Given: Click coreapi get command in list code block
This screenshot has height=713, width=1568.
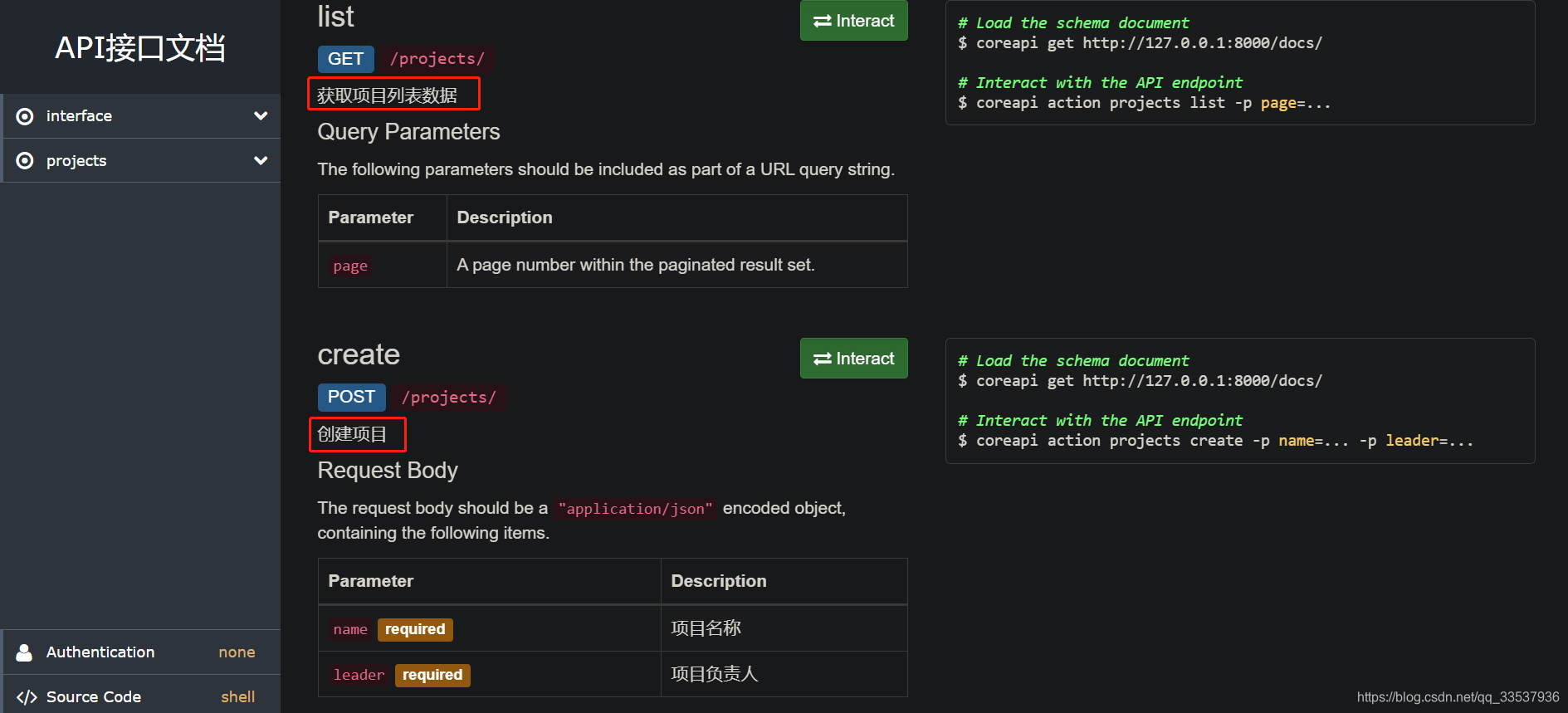Looking at the screenshot, I should click(x=1141, y=43).
